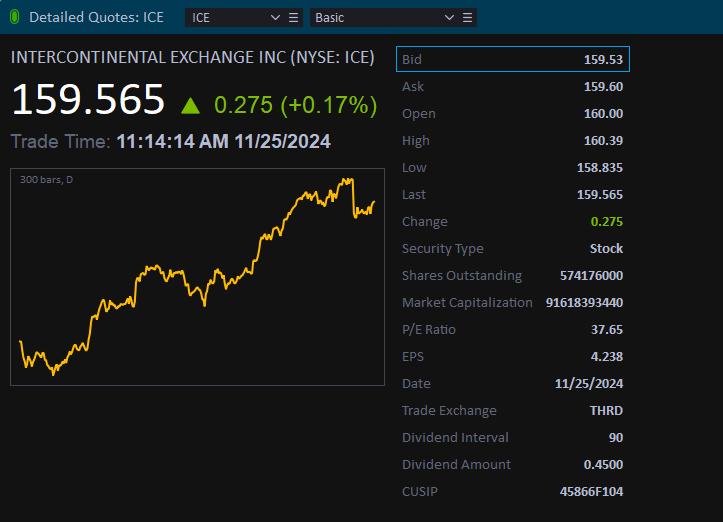Select the Date value 11/25/2024 in list
This screenshot has height=522, width=723.
(589, 384)
